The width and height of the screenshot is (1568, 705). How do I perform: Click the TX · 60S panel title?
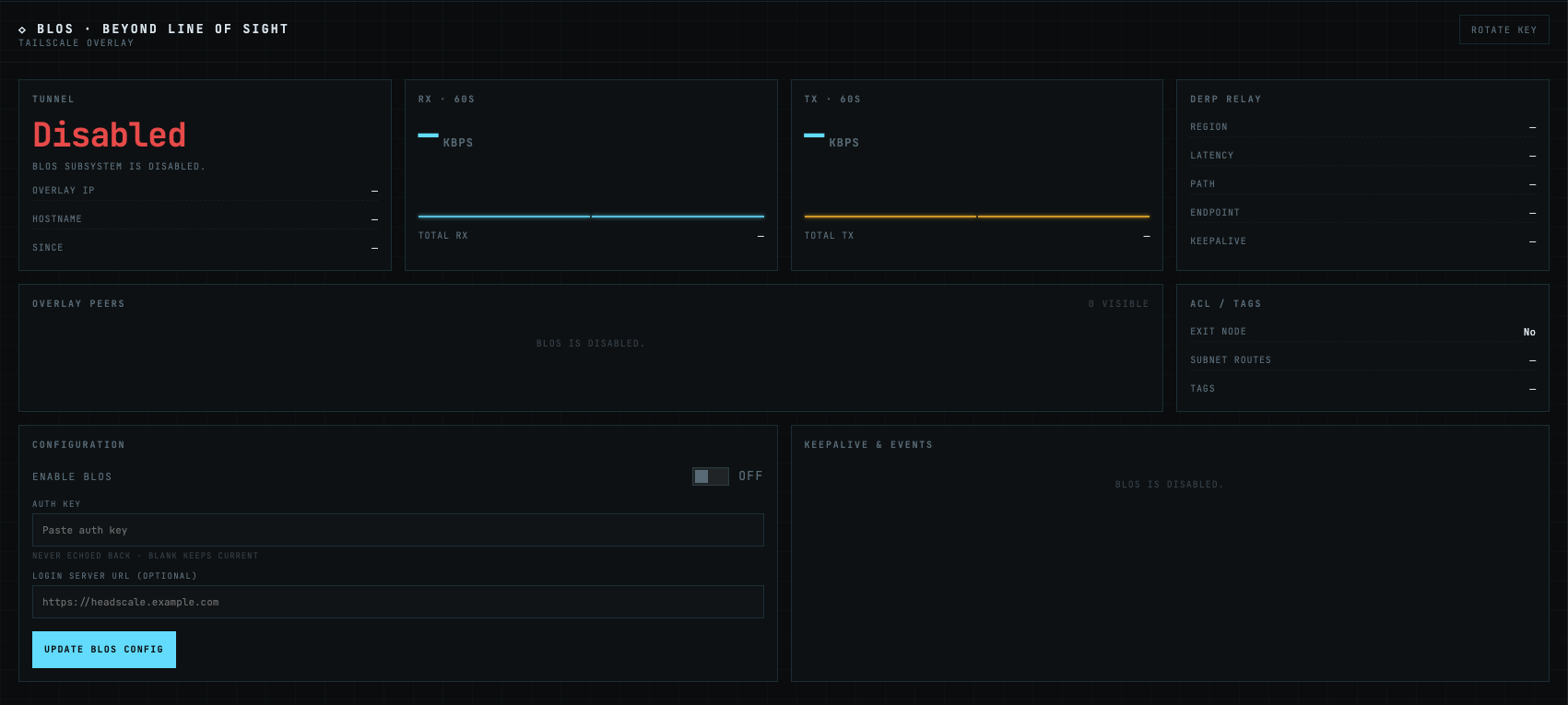pos(832,100)
